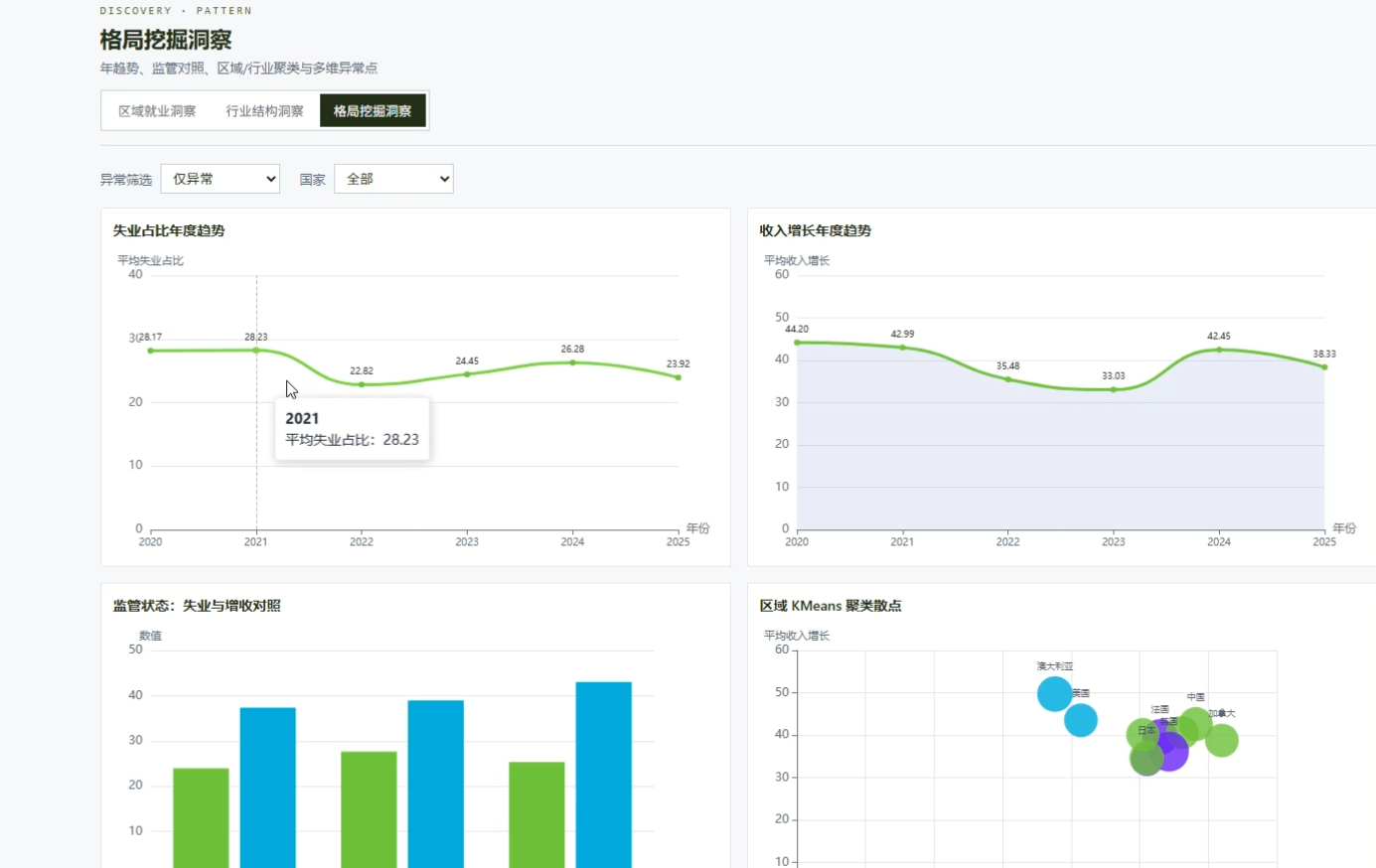The width and height of the screenshot is (1376, 868).
Task: Open the 异常筛选 dropdown showing 仅异常
Action: pyautogui.click(x=221, y=179)
